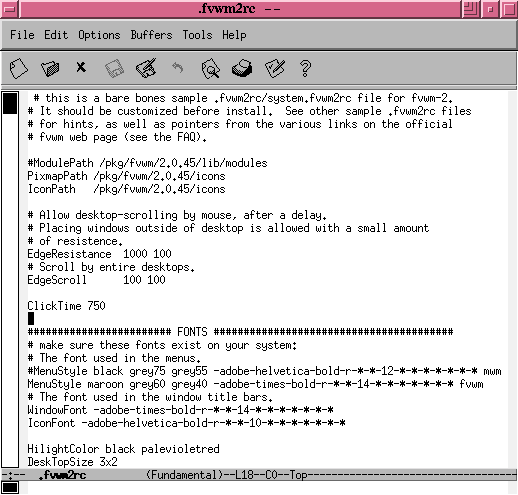Click the Top position indicator in mode line
The image size is (518, 495).
(x=298, y=475)
